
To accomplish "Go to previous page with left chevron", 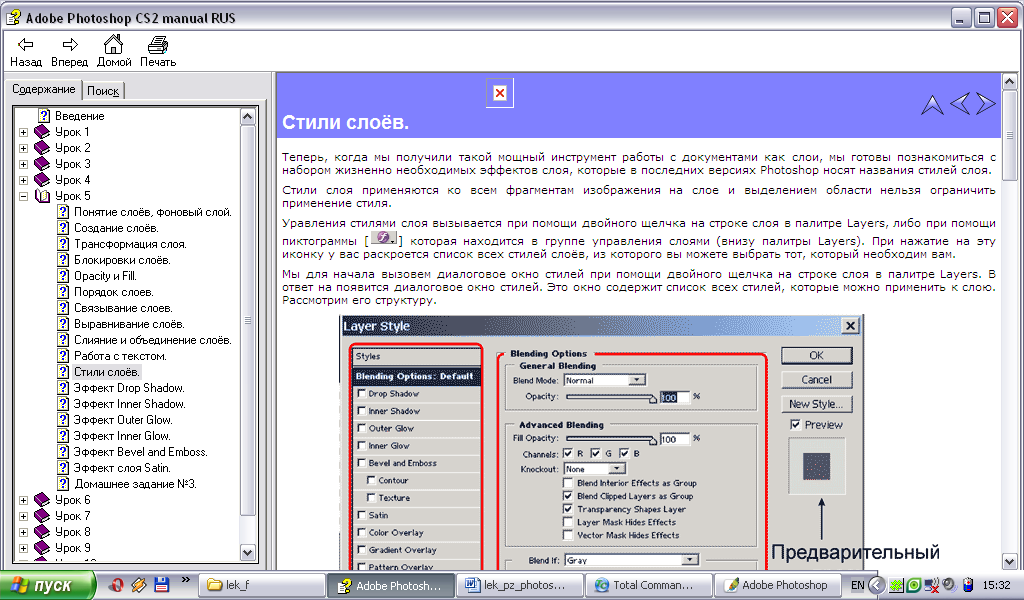I will [x=960, y=103].
